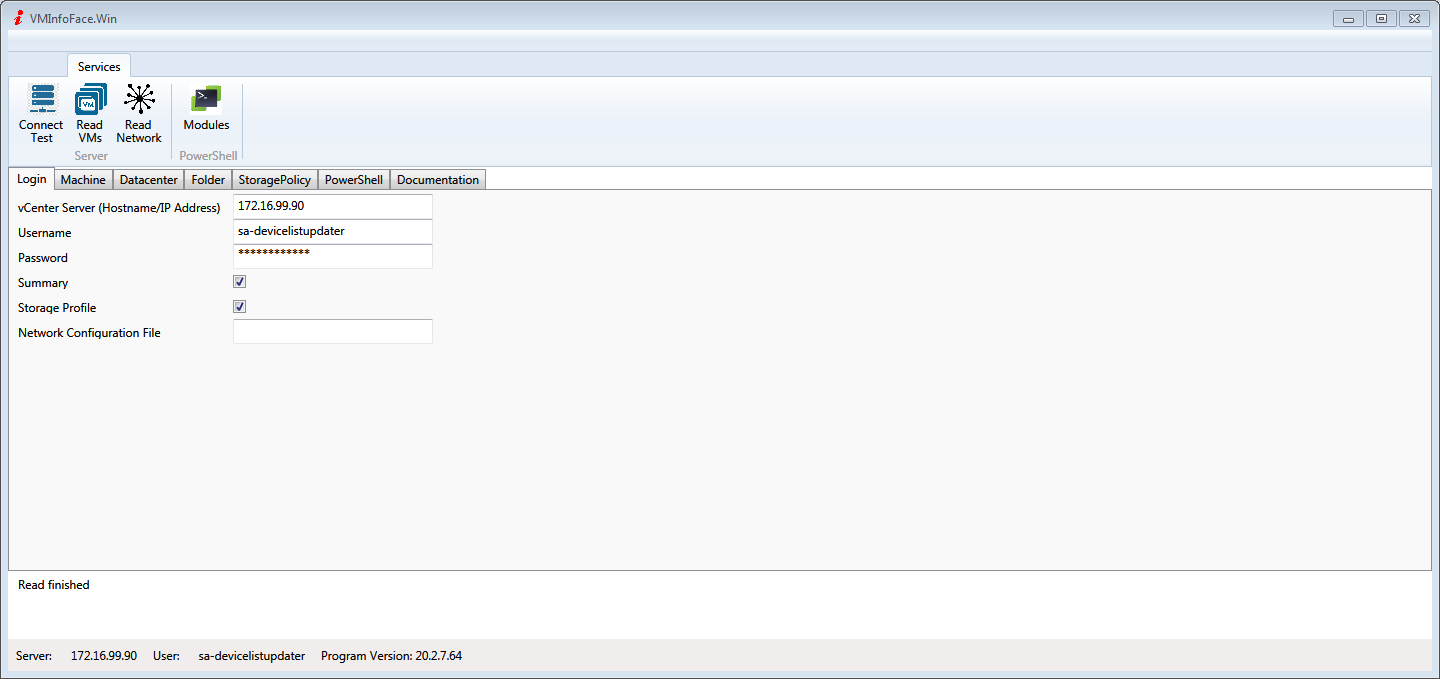This screenshot has height=679, width=1440.
Task: Click the VMInfoFace.Win title bar app icon
Action: [18, 18]
